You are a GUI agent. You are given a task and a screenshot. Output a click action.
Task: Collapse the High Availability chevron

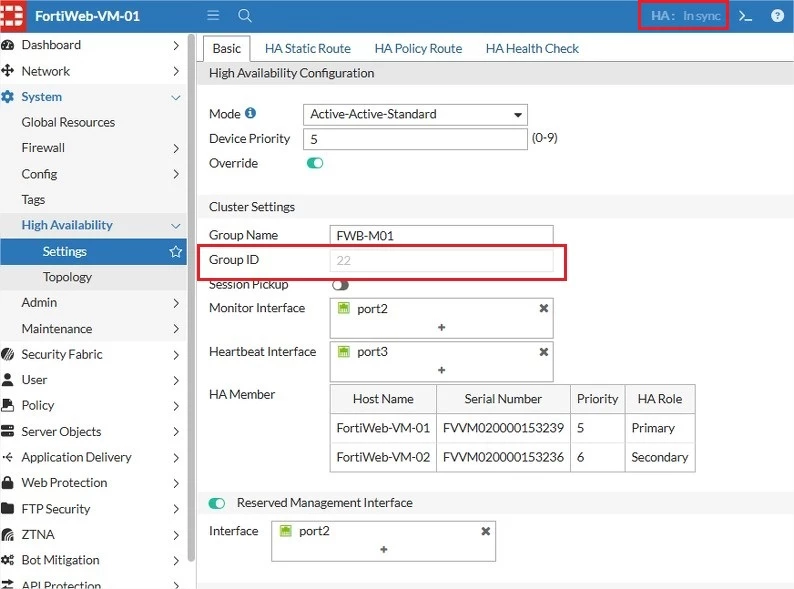click(176, 226)
